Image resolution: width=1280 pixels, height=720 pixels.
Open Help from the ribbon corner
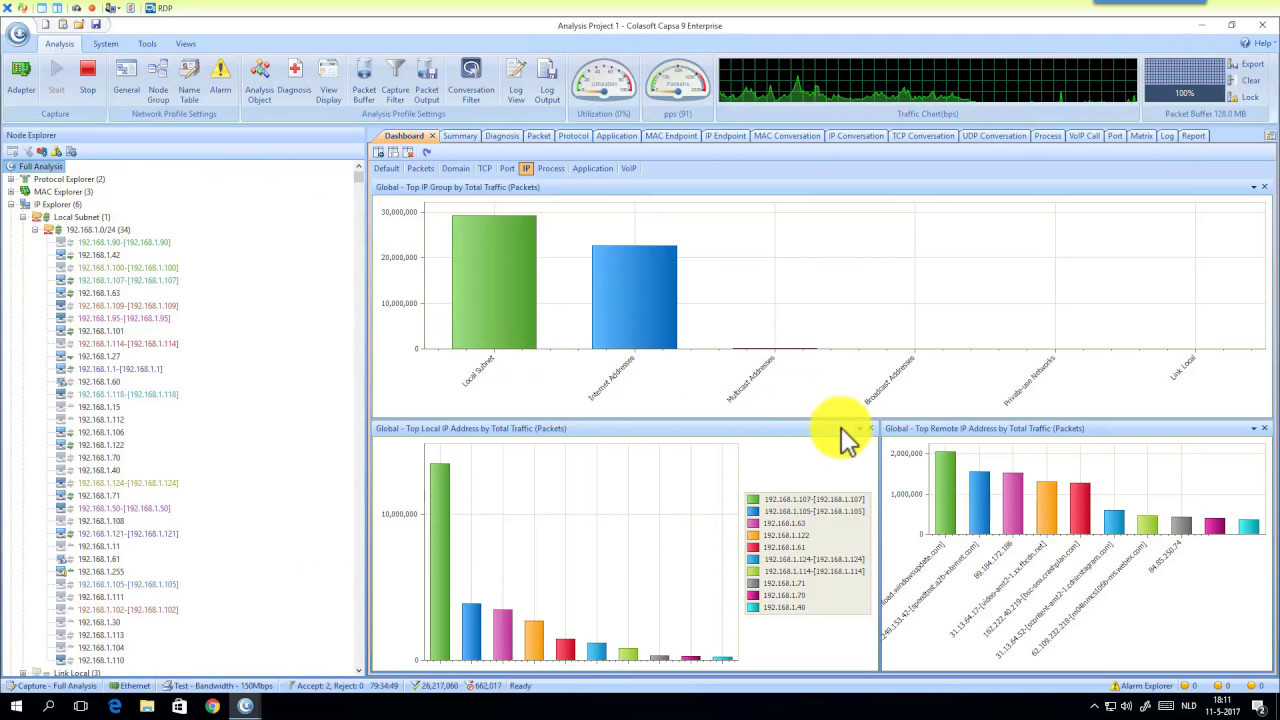tap(1256, 43)
